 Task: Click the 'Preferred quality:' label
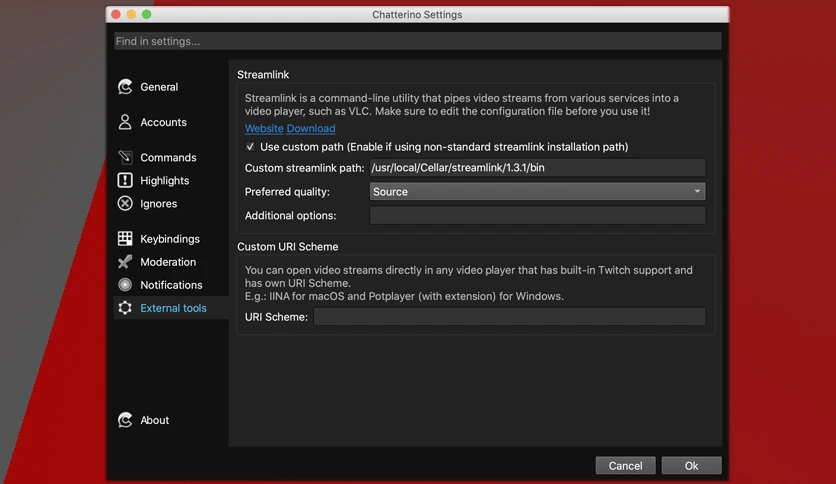tap(287, 192)
